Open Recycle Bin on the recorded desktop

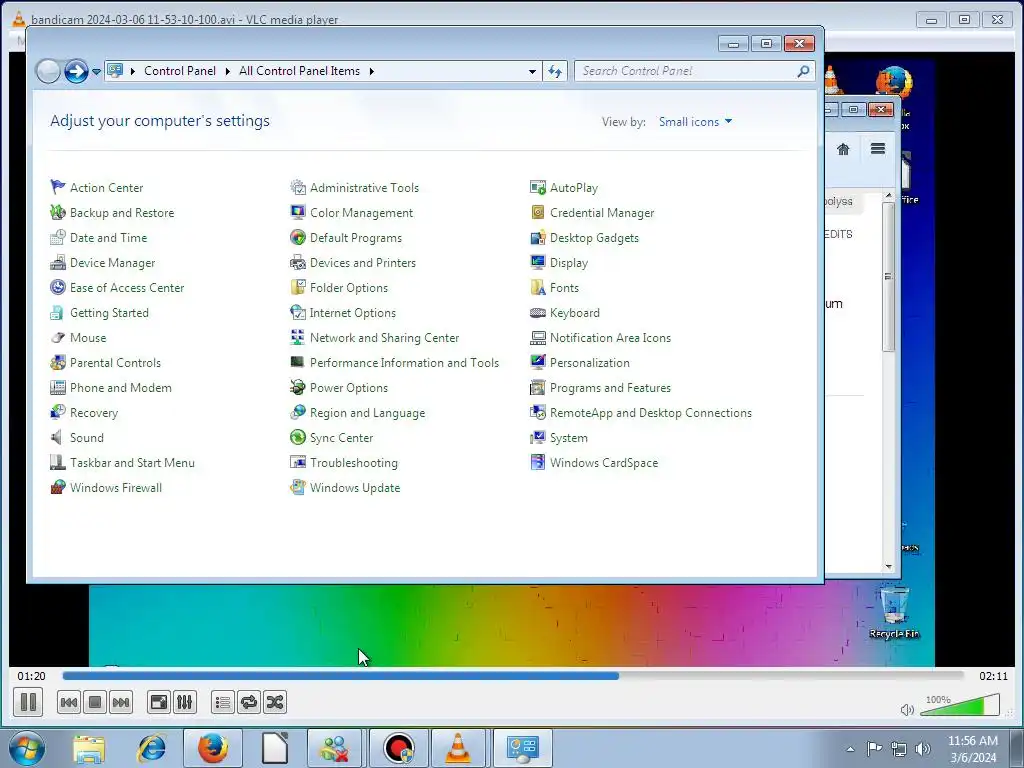coord(894,613)
